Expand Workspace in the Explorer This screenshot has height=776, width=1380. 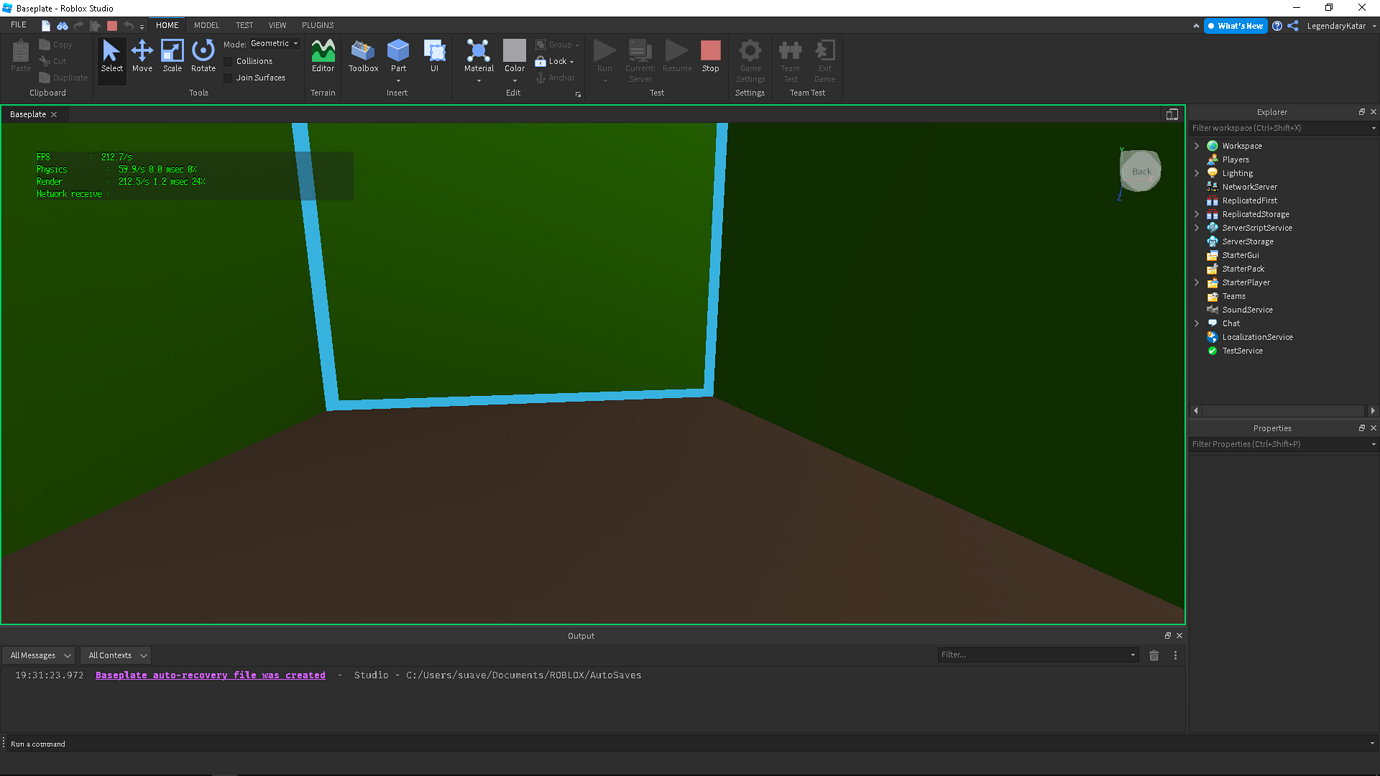1196,145
